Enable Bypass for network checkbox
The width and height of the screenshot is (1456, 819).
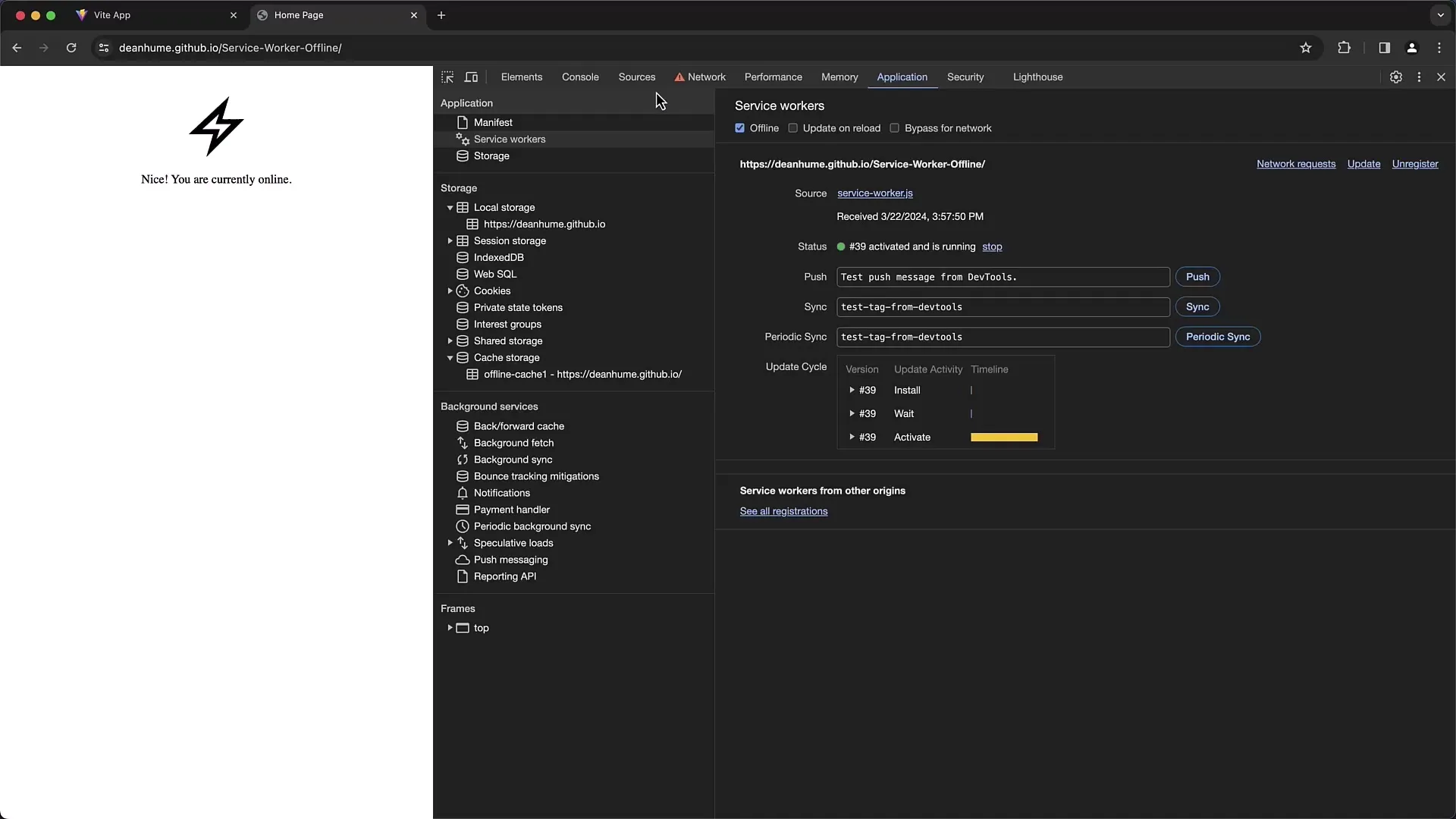coord(894,128)
